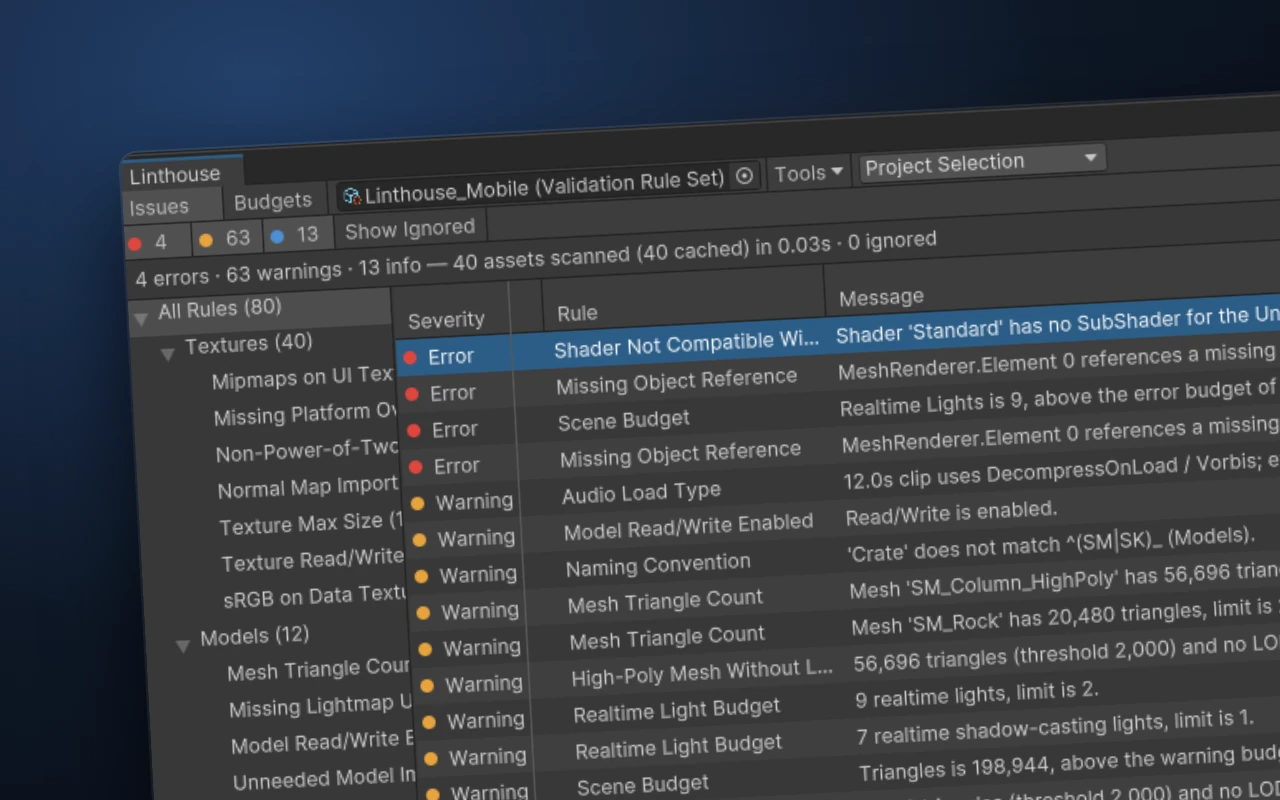
Task: Select the Models (12) category
Action: [254, 636]
